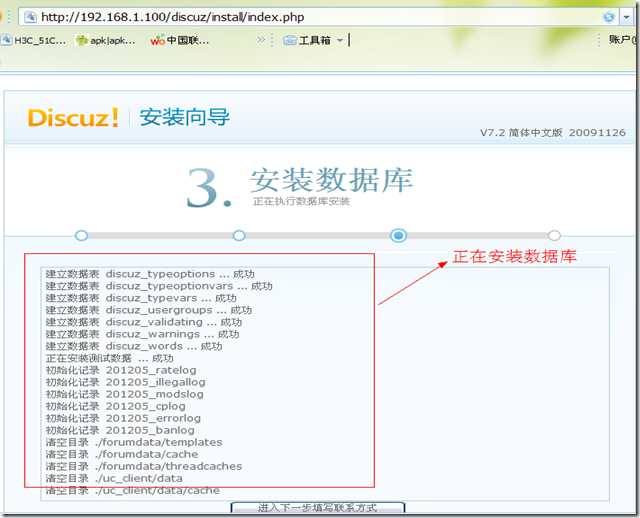
Task: Click the 工具箱 toolbox icon
Action: click(289, 40)
